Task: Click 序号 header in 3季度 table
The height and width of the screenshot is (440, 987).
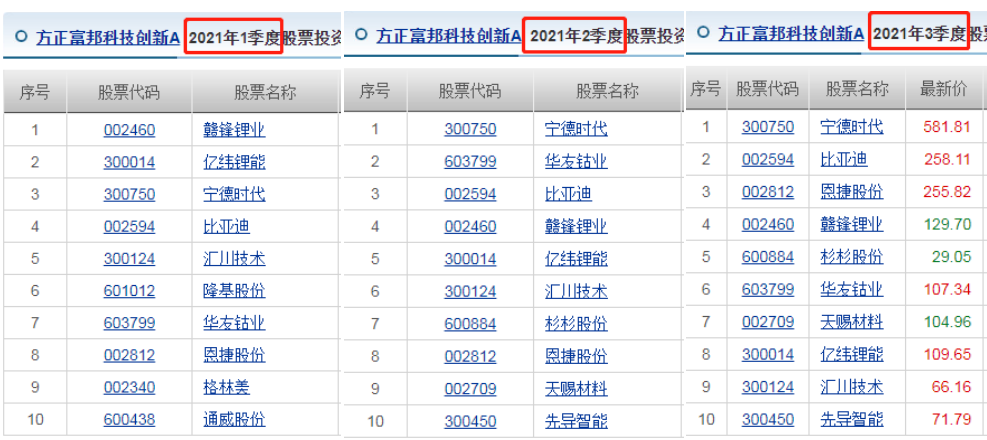Action: (x=706, y=89)
